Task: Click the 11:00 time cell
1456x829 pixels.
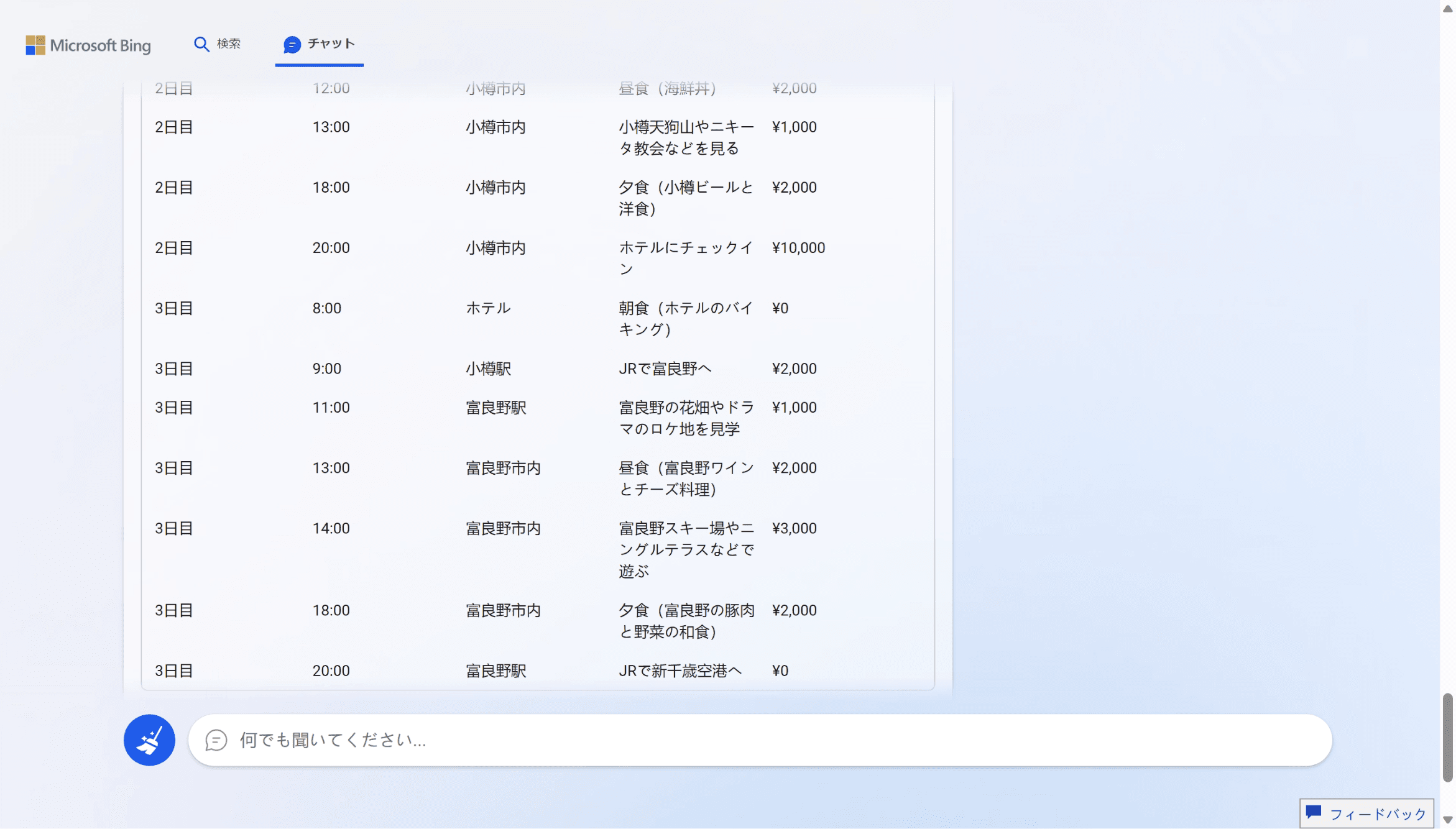Action: click(331, 408)
